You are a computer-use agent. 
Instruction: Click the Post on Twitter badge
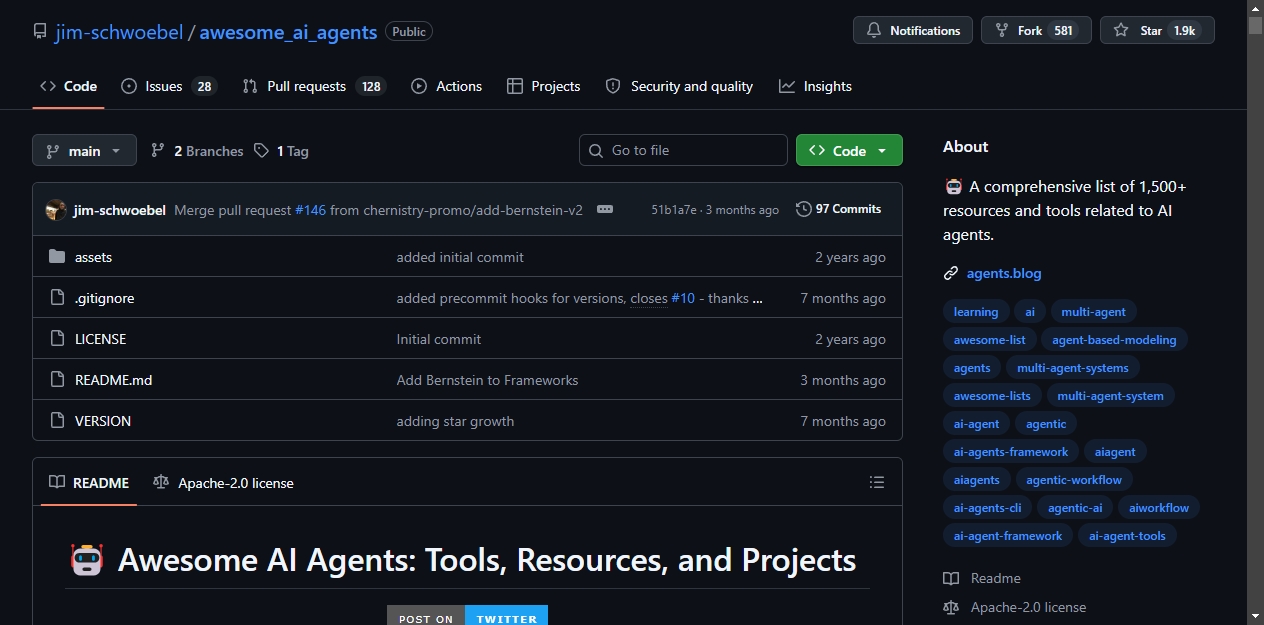(x=467, y=615)
